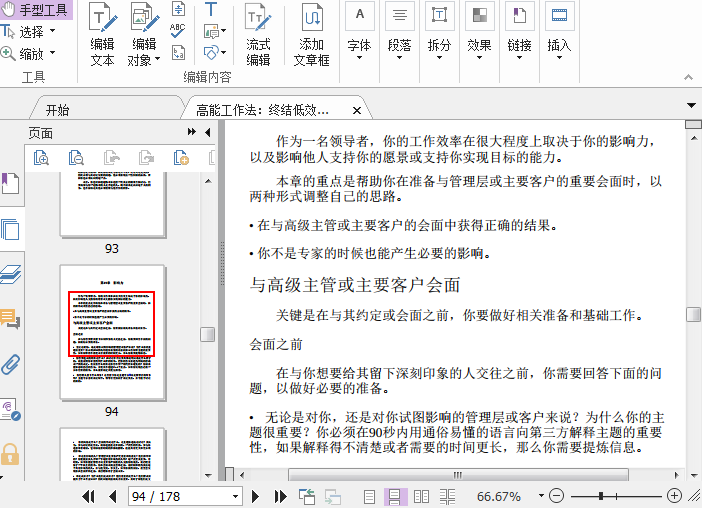Screen dimensions: 702x508
Task: Collapse the Pages panel with the left arrow
Action: tap(207, 132)
